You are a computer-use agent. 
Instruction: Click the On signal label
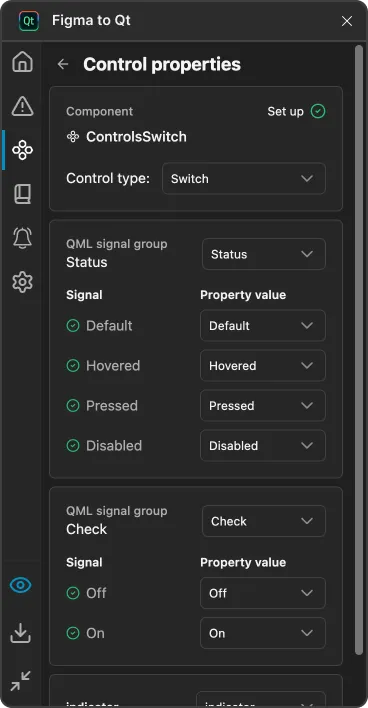pyautogui.click(x=95, y=633)
